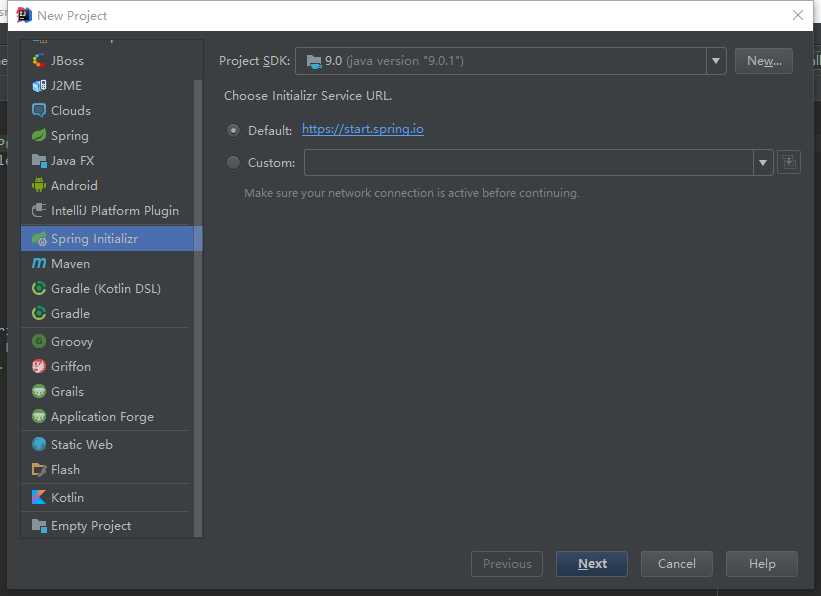Screen dimensions: 821x596
Task: Click the IntelliJ Platform Plugin label text
Action: pyautogui.click(x=115, y=211)
